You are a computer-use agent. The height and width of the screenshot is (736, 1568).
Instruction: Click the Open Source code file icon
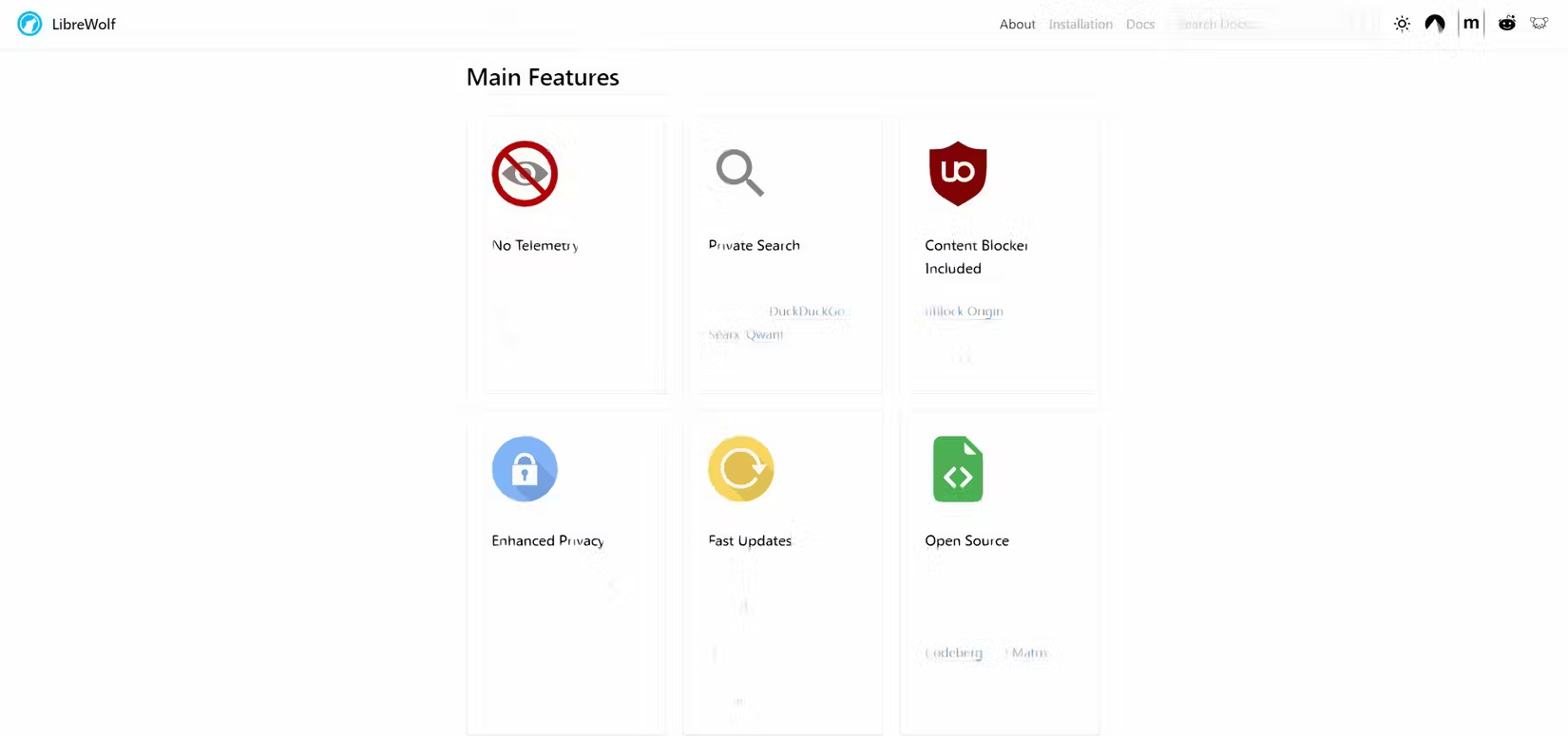tap(957, 469)
